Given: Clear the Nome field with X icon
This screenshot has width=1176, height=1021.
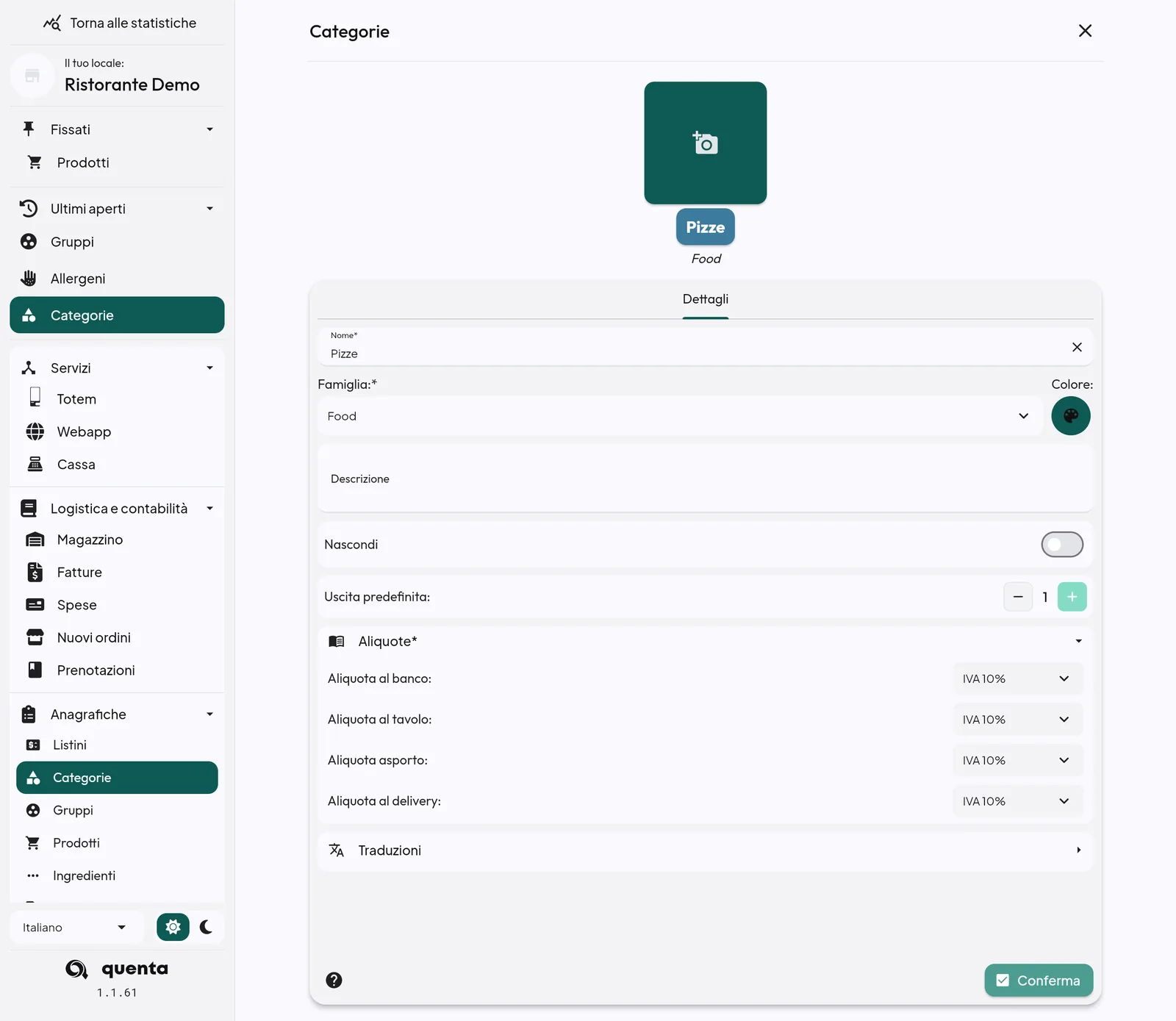Looking at the screenshot, I should pyautogui.click(x=1077, y=347).
